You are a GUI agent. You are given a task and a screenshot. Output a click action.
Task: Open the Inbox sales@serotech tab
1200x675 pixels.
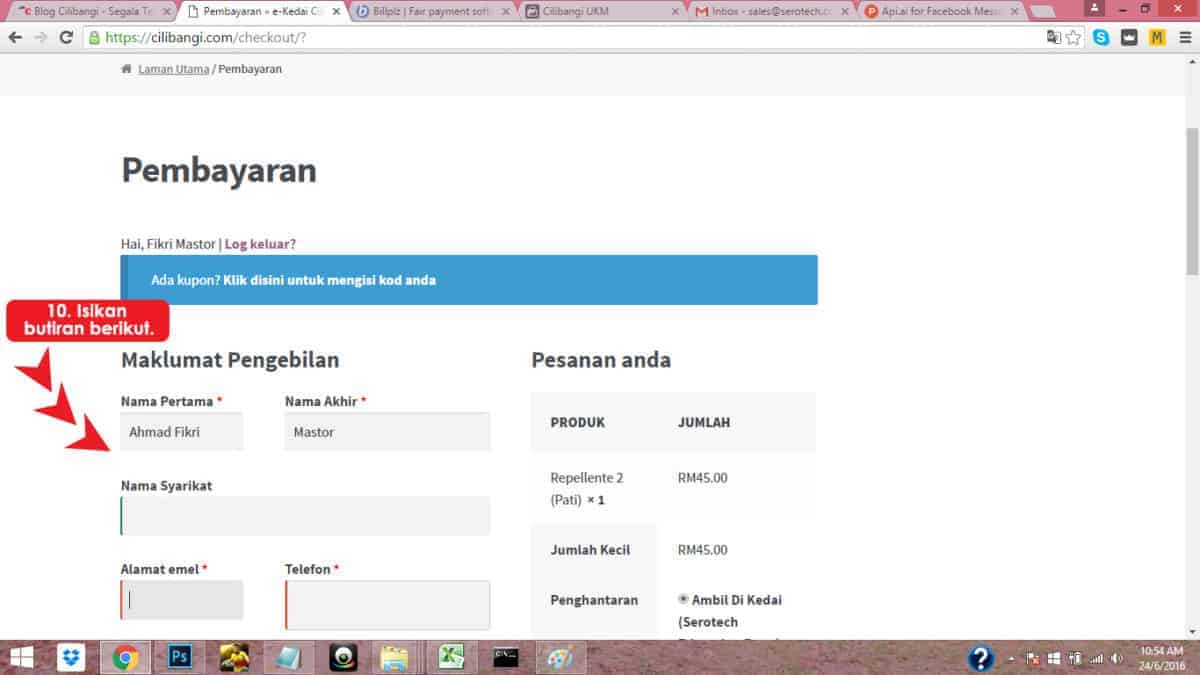768,11
